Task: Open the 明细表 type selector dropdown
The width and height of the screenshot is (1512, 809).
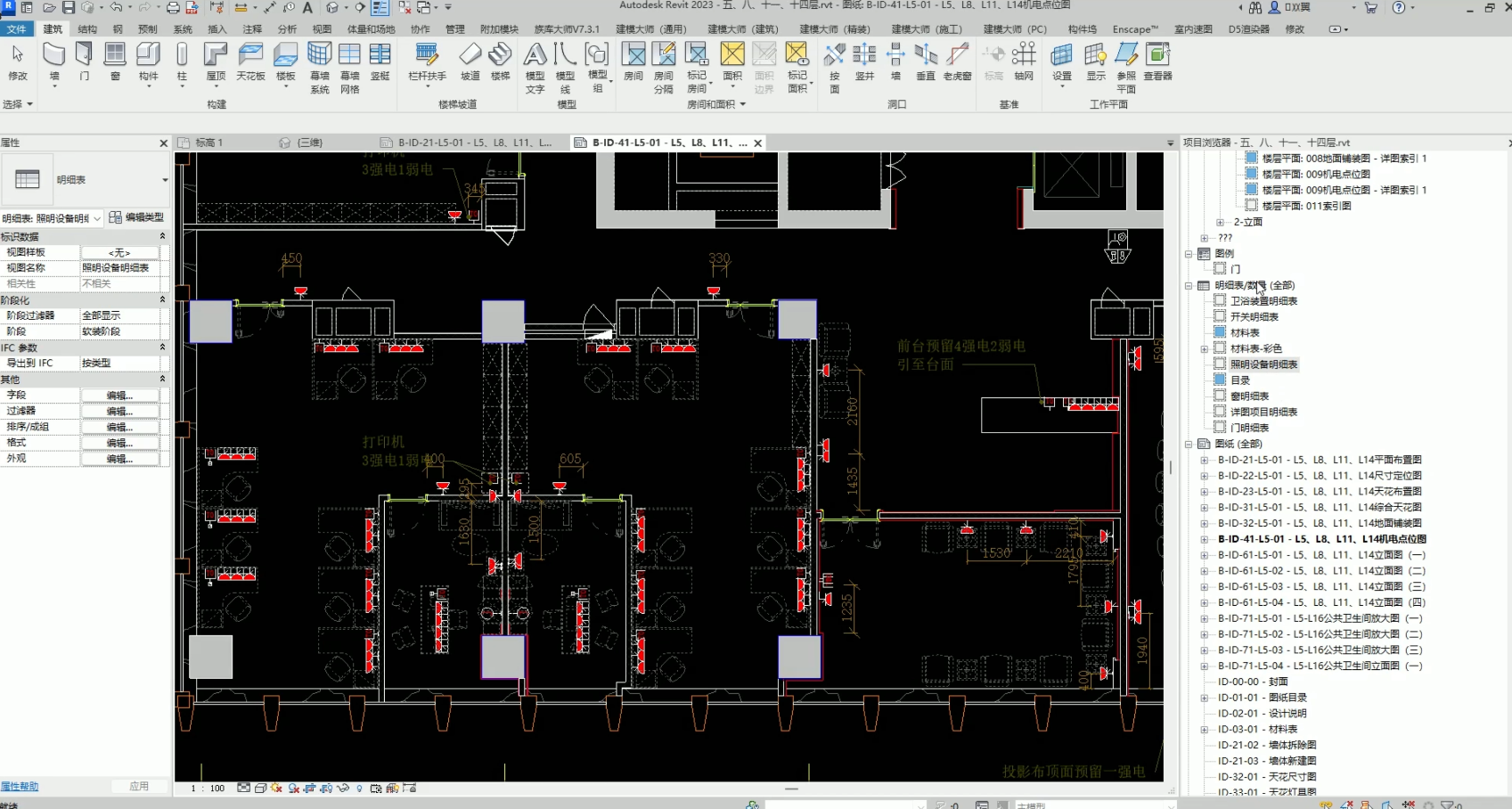Action: (165, 180)
